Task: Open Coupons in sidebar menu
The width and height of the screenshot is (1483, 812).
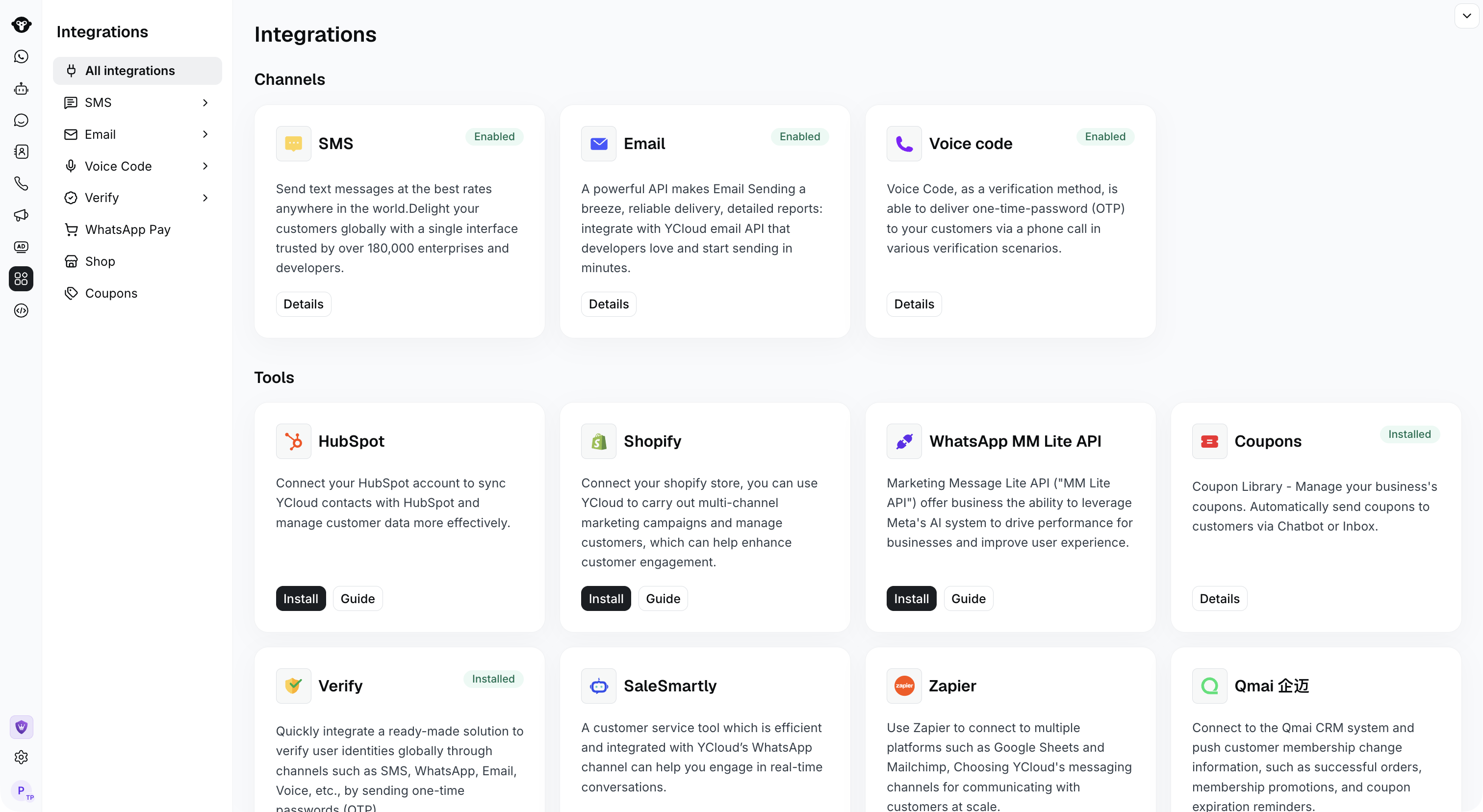Action: [137, 294]
